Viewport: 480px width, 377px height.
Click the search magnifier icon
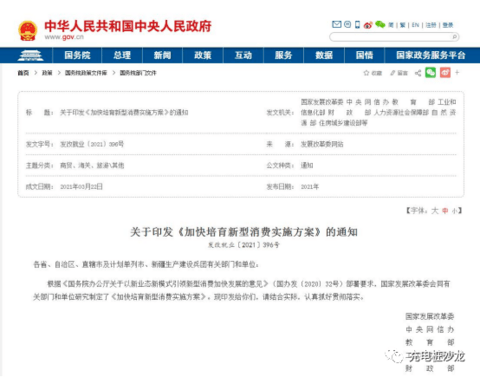click(x=454, y=37)
